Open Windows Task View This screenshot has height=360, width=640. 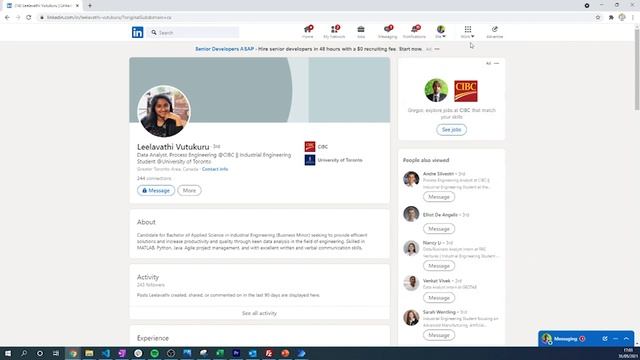point(56,353)
